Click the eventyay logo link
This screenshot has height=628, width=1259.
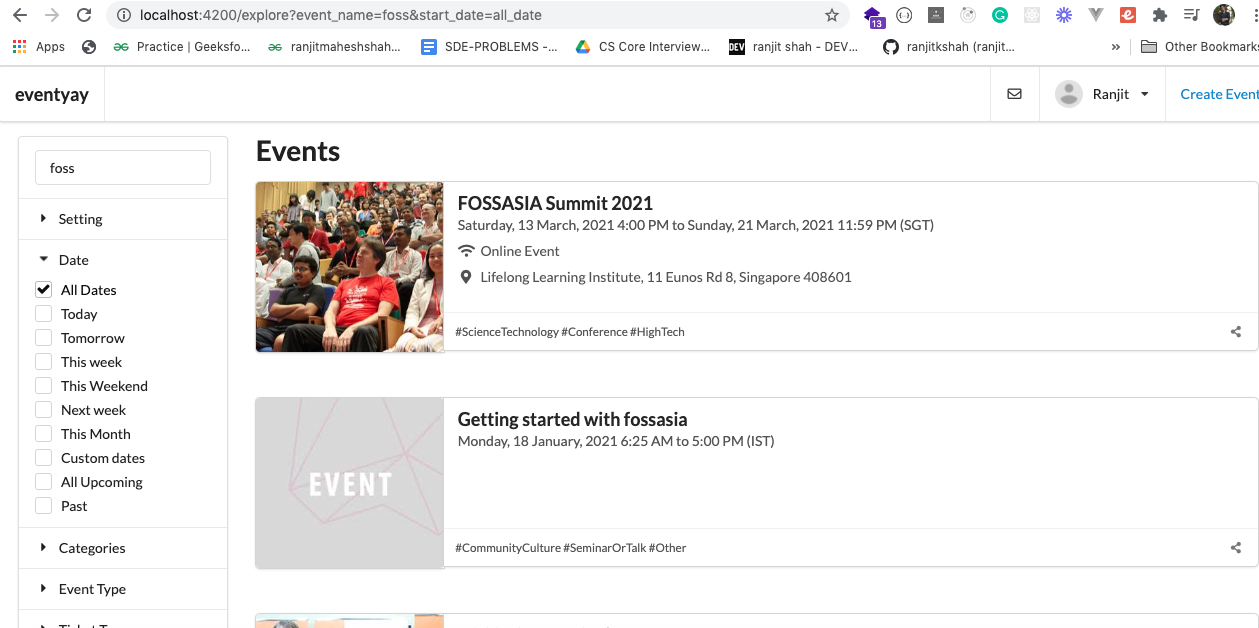point(52,95)
